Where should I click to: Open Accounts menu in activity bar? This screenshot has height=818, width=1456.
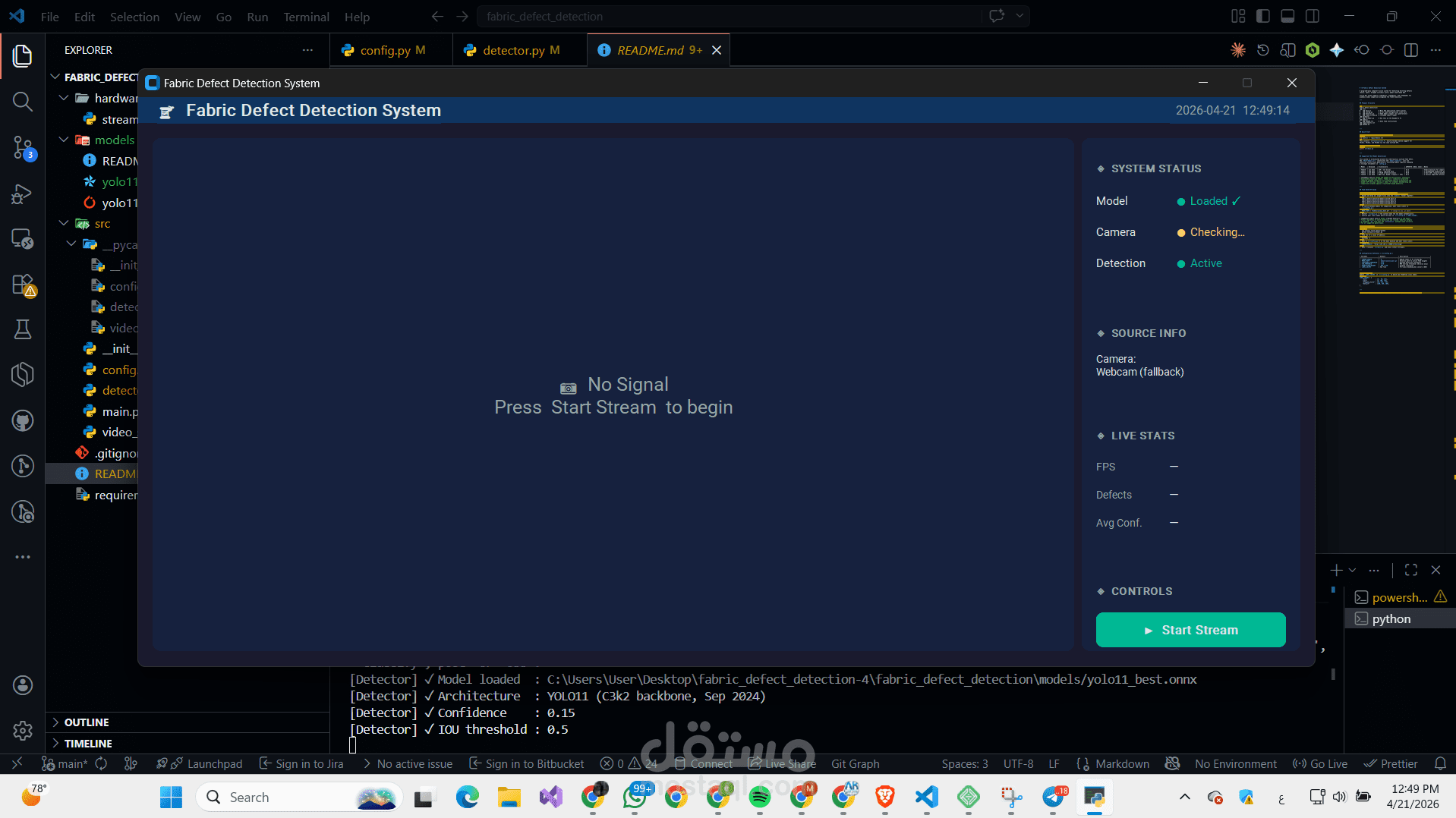tap(23, 685)
